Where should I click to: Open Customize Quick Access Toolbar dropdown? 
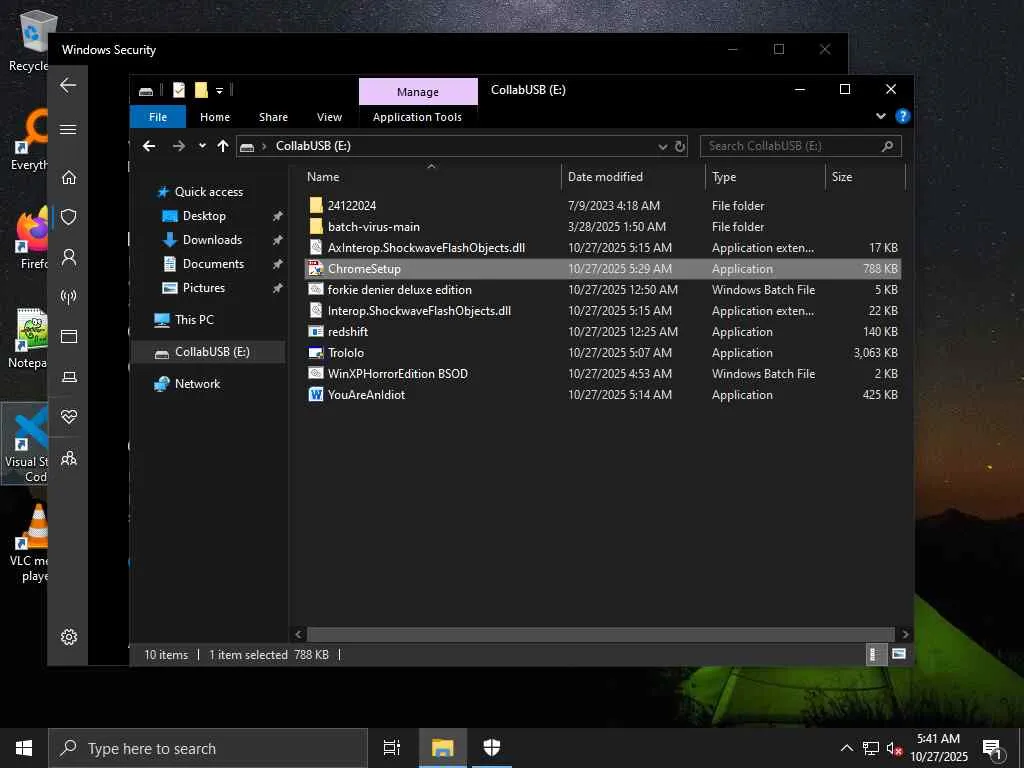[219, 91]
